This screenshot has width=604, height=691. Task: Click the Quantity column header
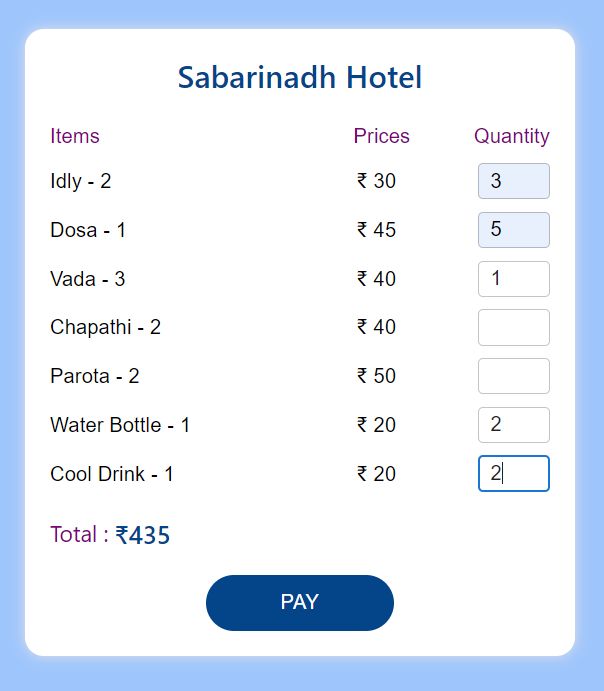(x=512, y=136)
